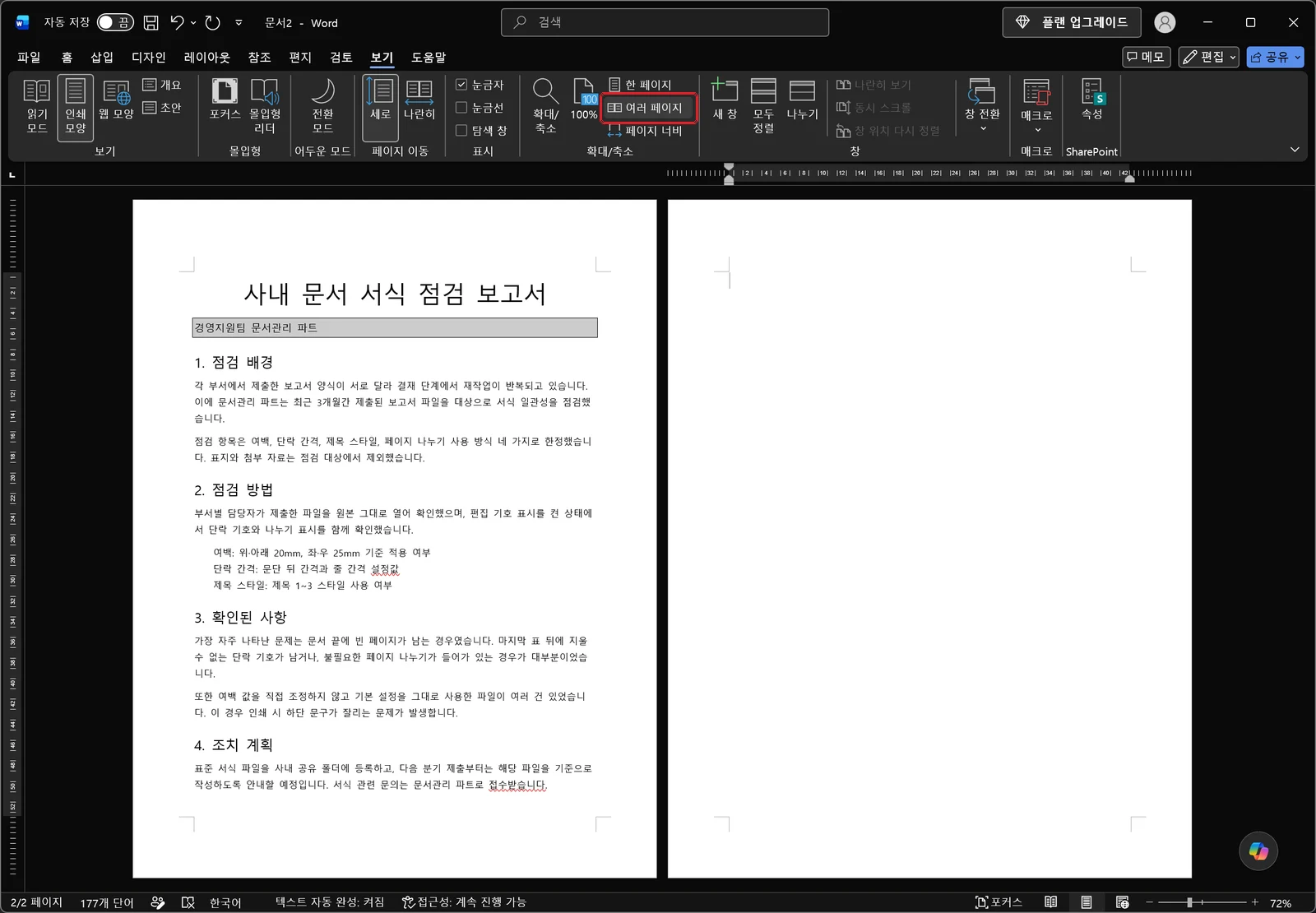Set zoom to 100%

click(584, 100)
